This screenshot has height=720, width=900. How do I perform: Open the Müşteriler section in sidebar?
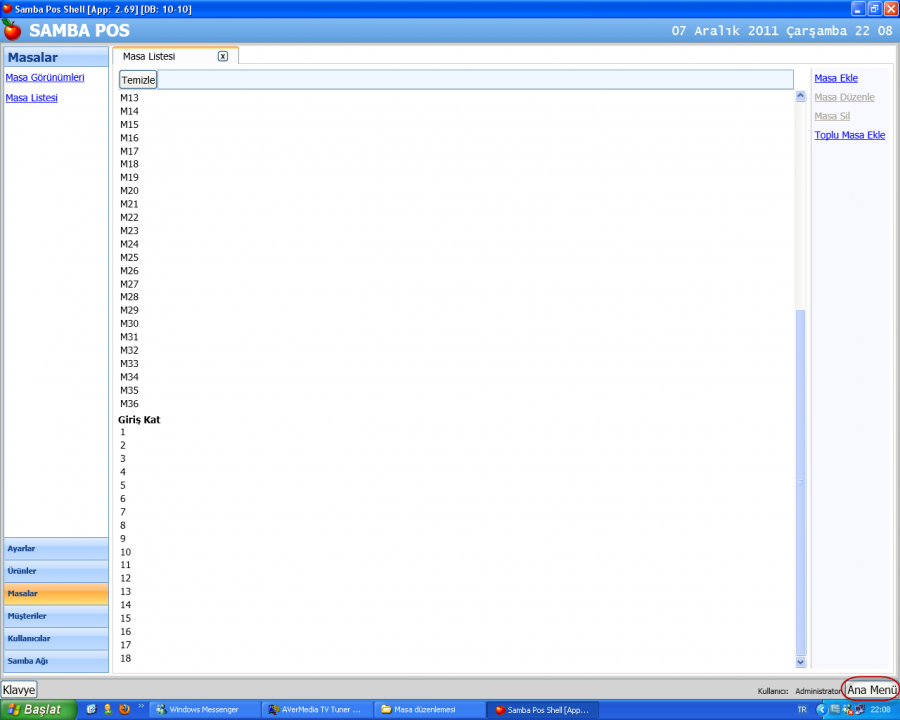[x=56, y=616]
